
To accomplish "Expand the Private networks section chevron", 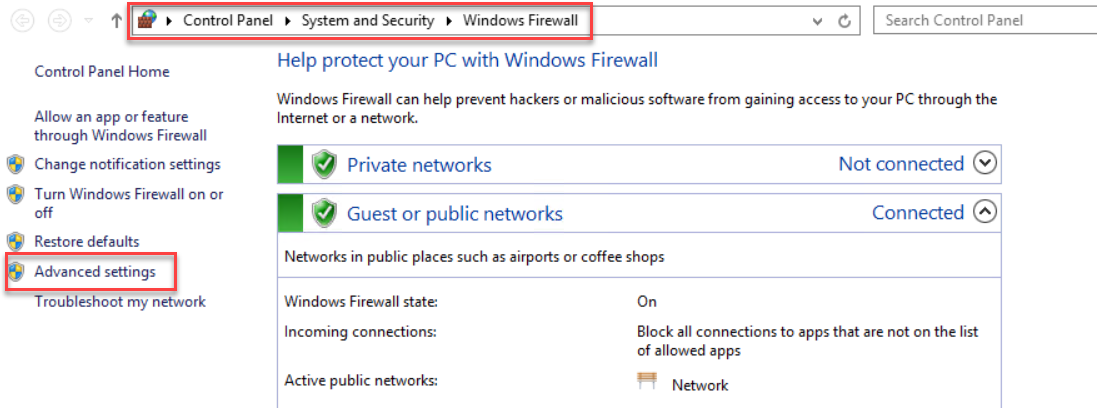I will point(985,164).
